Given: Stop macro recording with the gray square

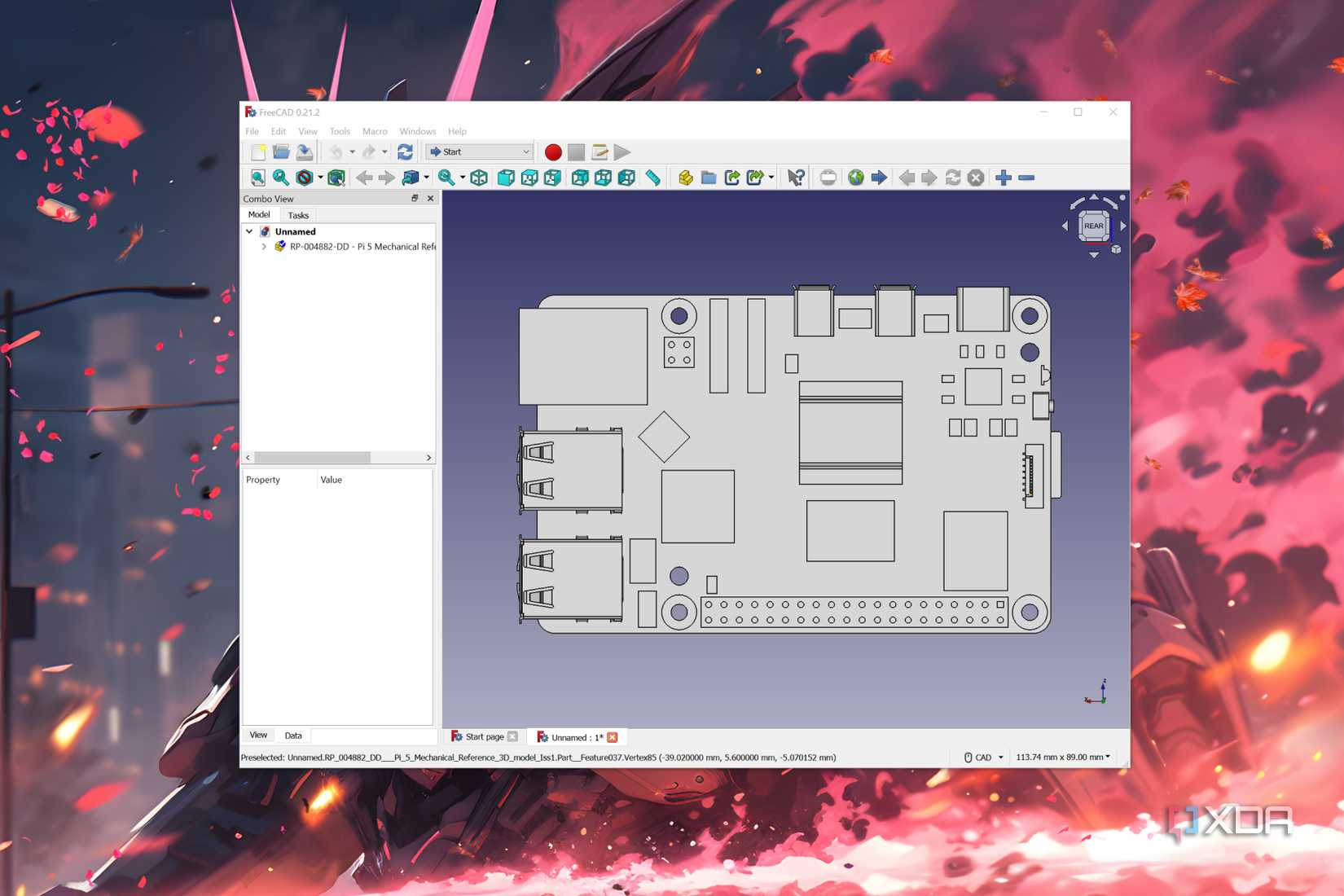Looking at the screenshot, I should tap(576, 152).
